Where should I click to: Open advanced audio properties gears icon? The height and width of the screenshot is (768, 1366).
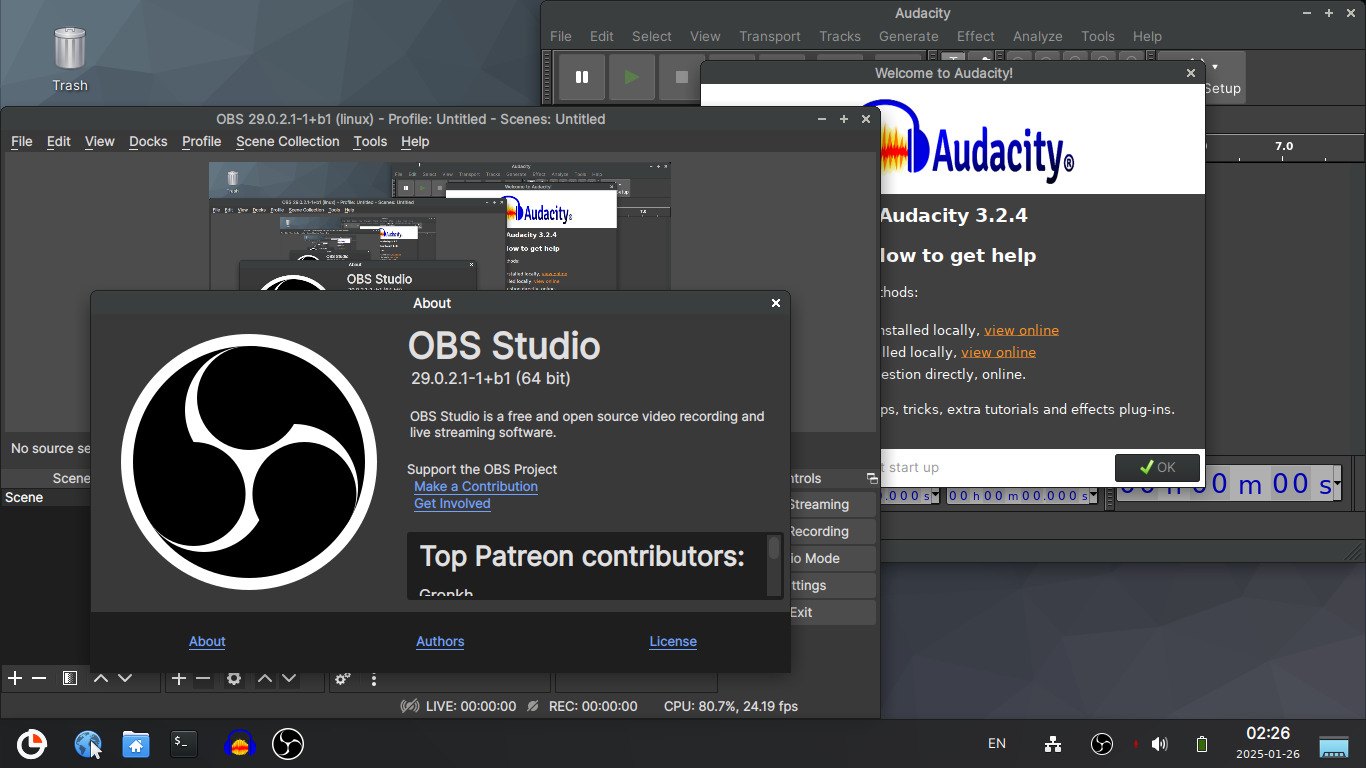coord(343,678)
